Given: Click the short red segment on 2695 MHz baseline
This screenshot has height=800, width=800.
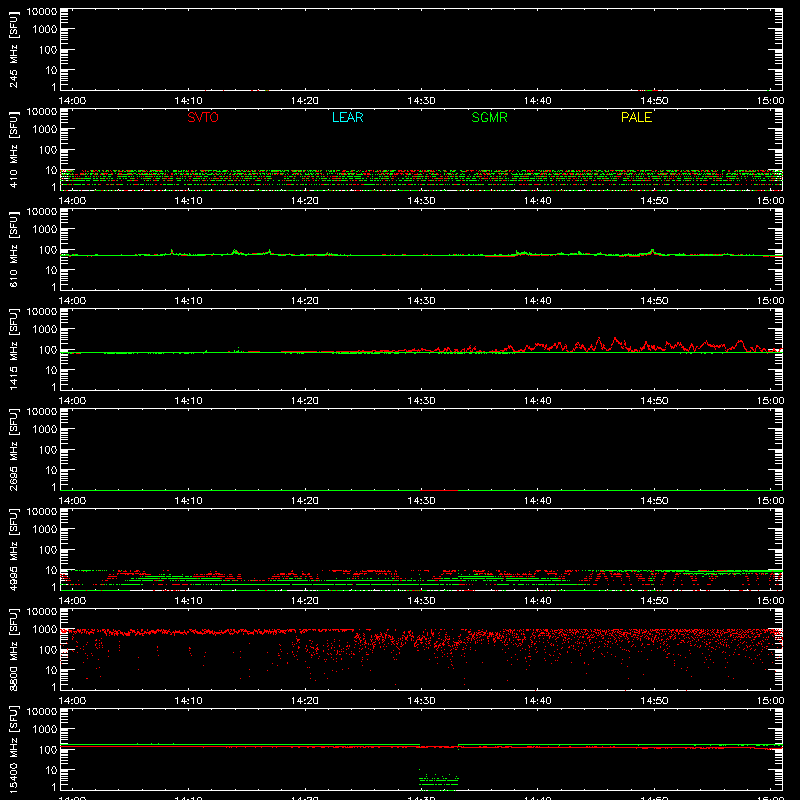Looking at the screenshot, I should (x=439, y=490).
